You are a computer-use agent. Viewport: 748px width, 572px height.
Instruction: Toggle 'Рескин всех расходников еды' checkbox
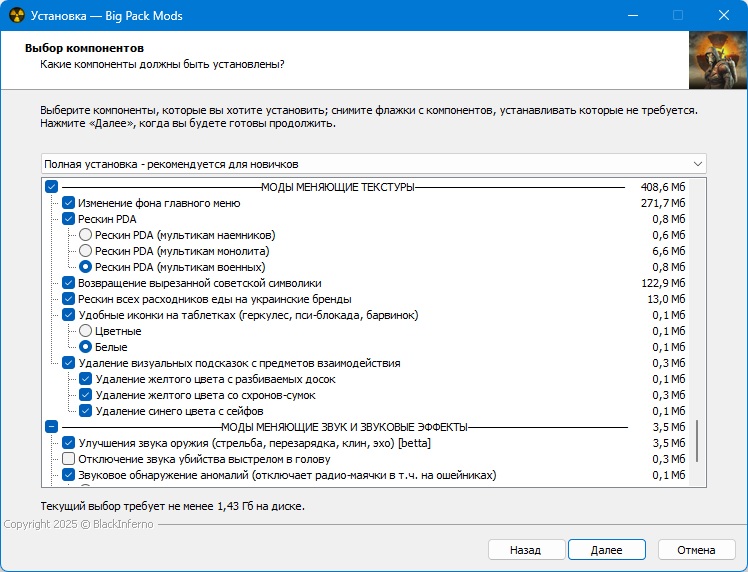pyautogui.click(x=69, y=299)
